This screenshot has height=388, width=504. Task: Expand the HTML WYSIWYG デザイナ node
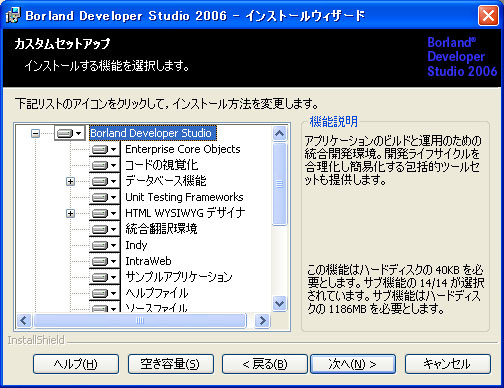click(70, 213)
